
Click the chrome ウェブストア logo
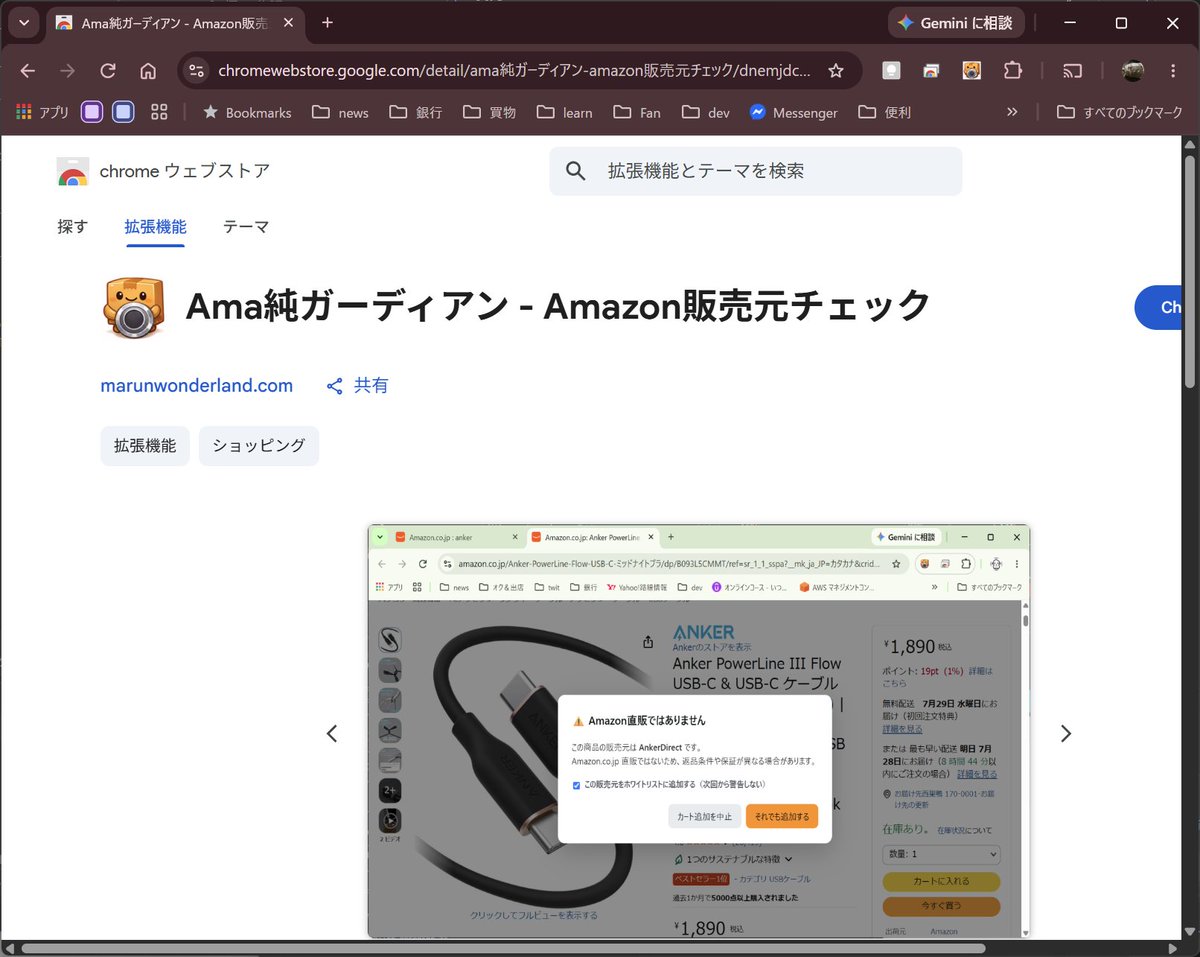(163, 171)
